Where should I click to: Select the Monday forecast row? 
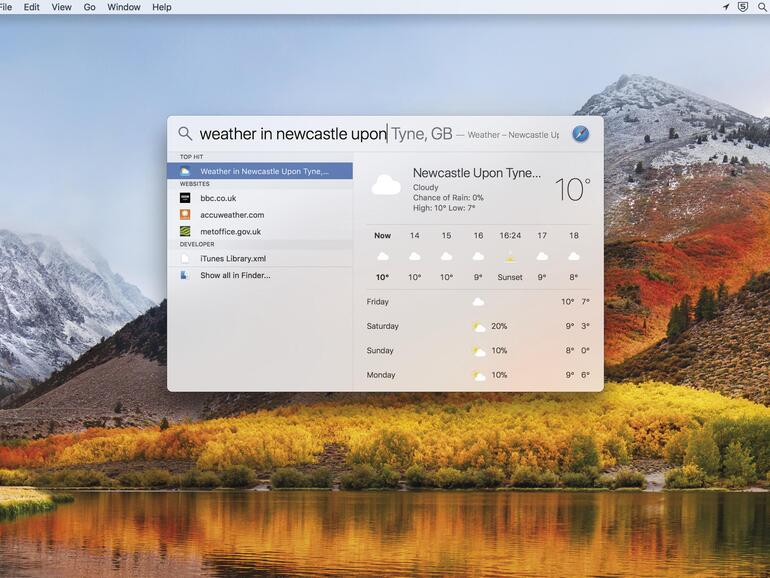[x=478, y=375]
